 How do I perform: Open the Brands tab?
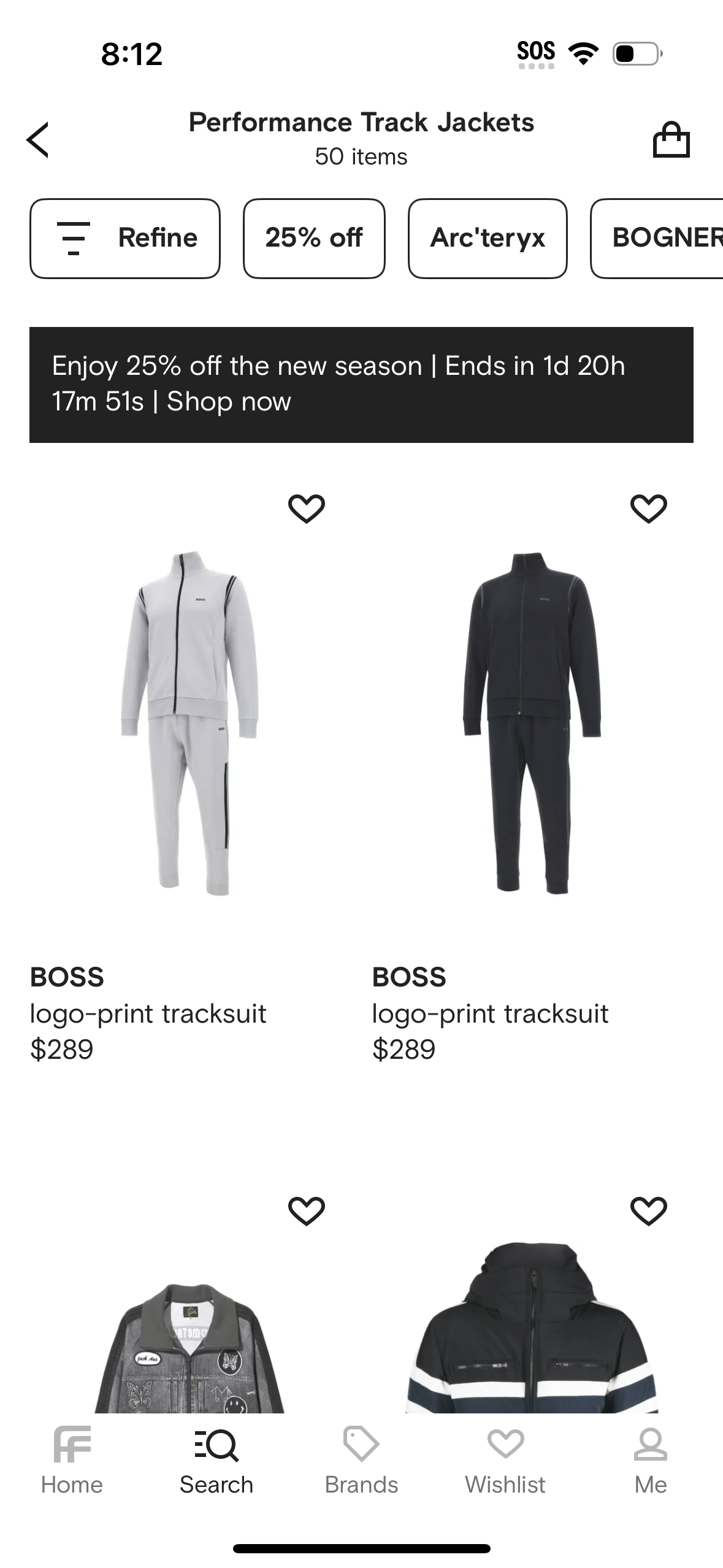click(x=361, y=1460)
